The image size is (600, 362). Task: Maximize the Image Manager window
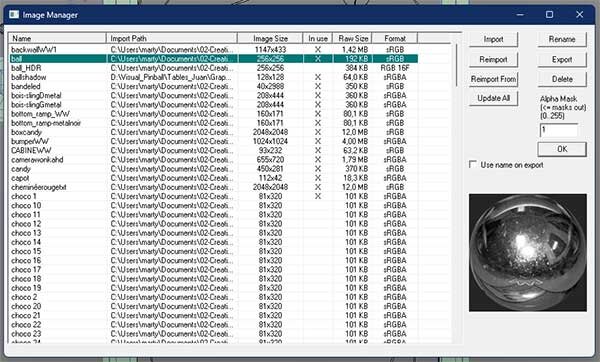[x=549, y=15]
